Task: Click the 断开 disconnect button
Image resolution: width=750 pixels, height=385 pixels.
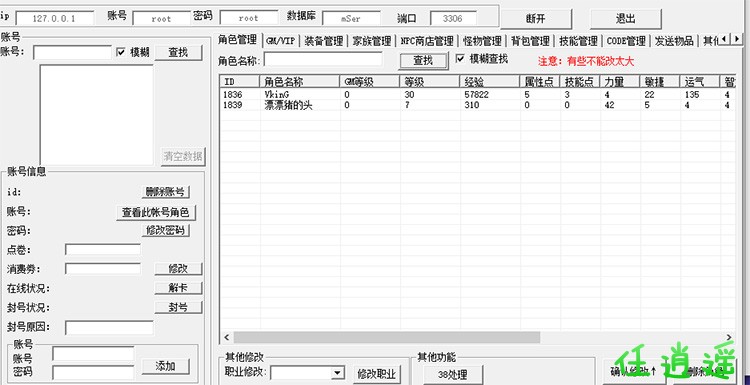Action: click(536, 19)
